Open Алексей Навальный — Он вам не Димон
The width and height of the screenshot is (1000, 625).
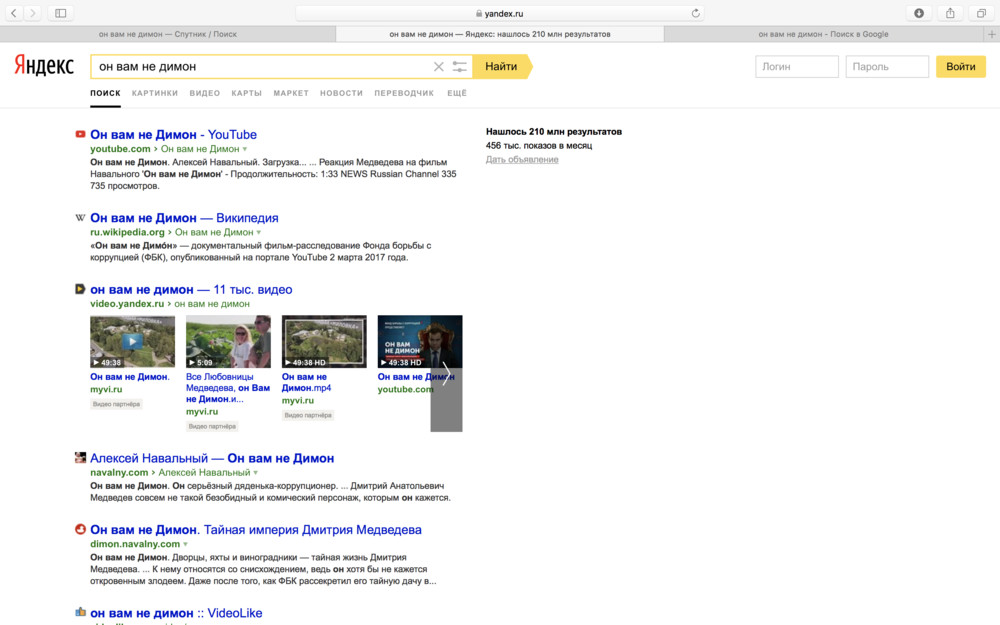212,458
